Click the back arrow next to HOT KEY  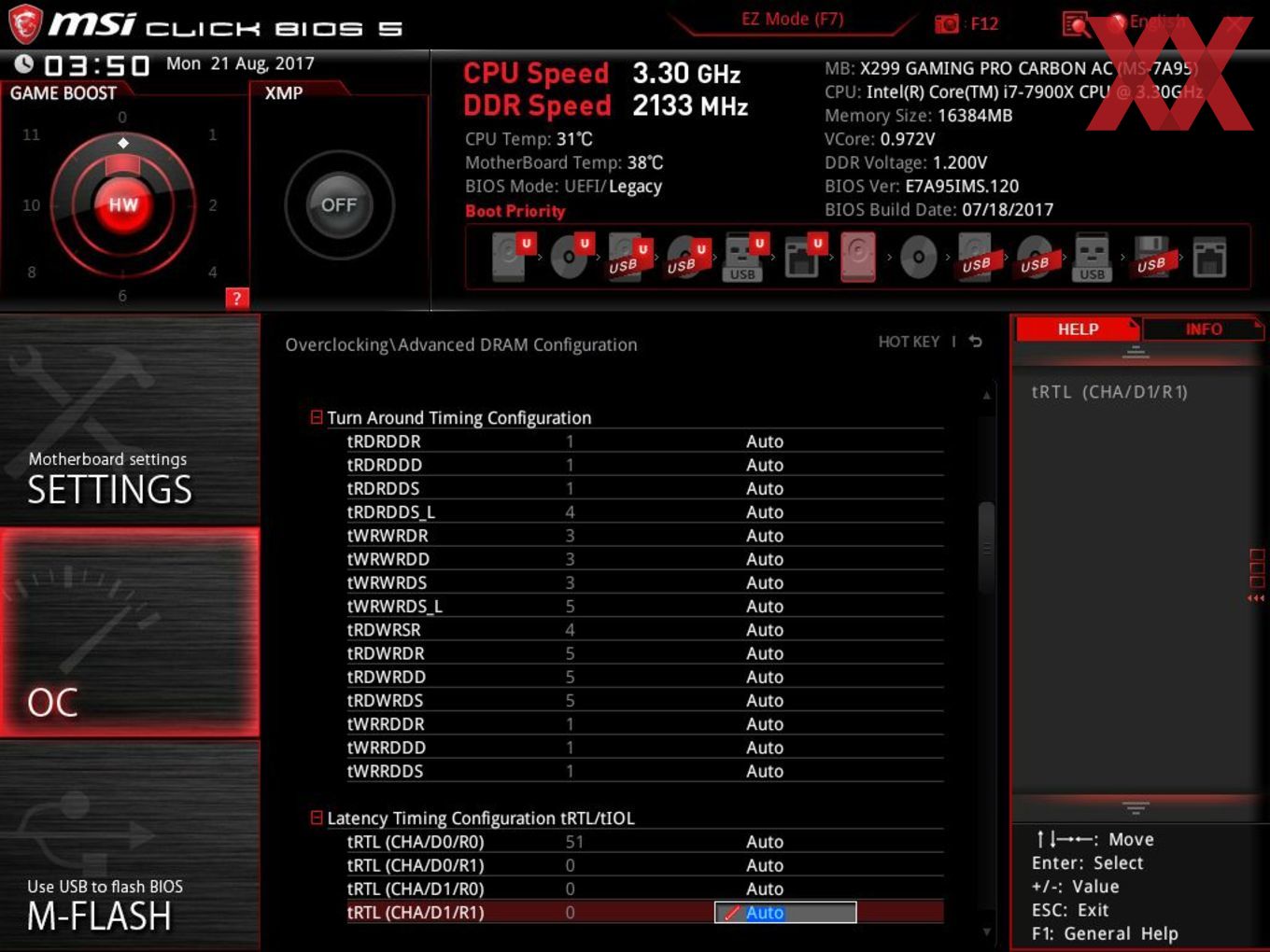point(976,342)
